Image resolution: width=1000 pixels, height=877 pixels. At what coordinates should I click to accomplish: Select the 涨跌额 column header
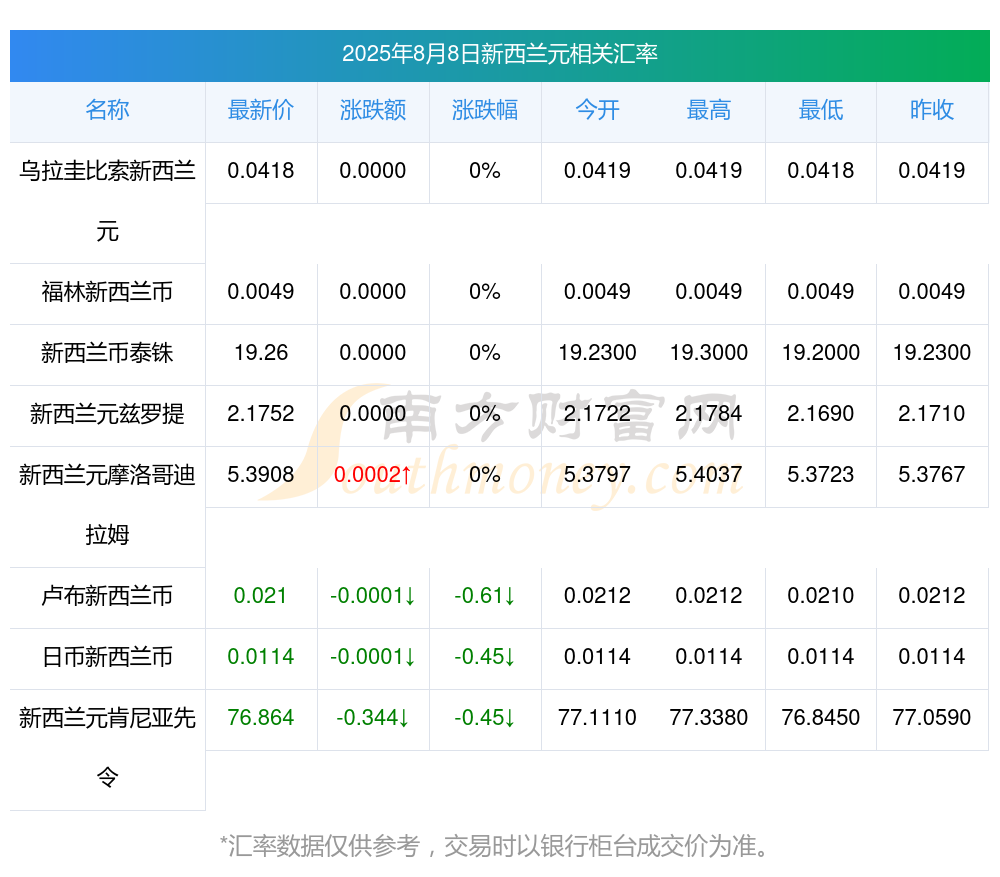tap(373, 110)
